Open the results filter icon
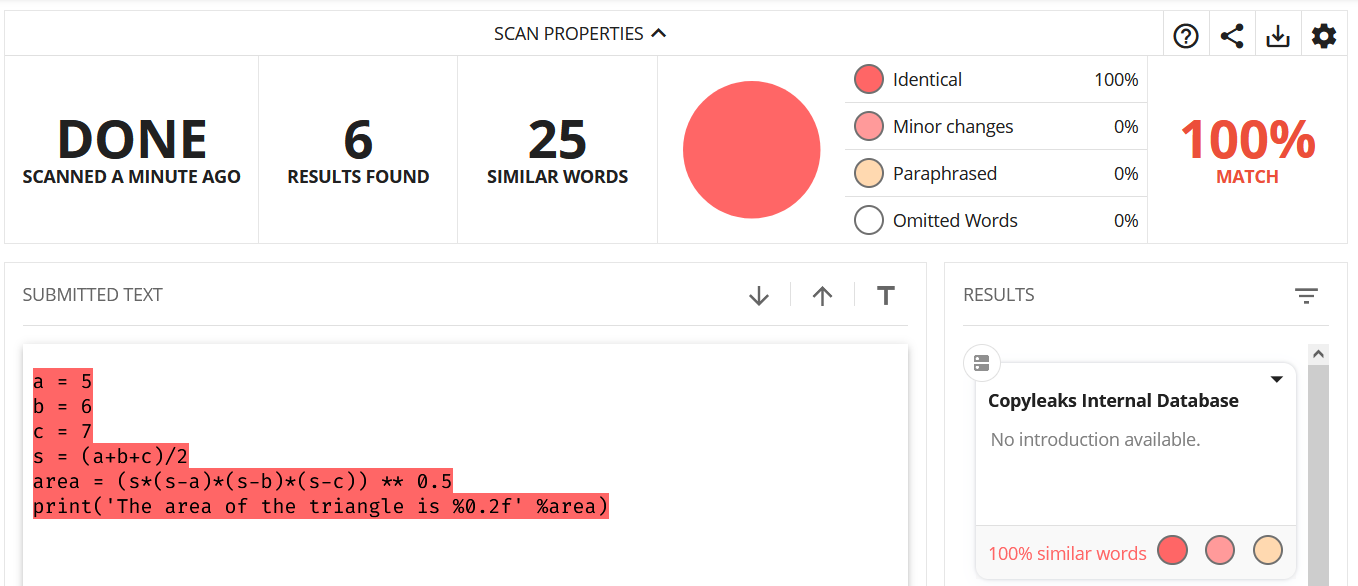This screenshot has width=1358, height=586. [1306, 296]
